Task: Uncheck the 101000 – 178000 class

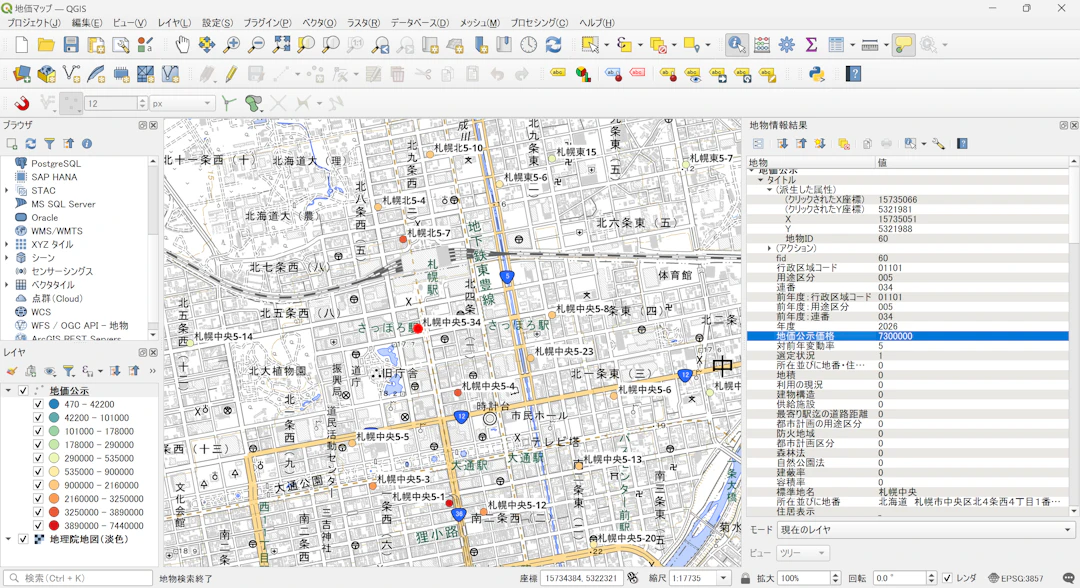Action: point(38,431)
